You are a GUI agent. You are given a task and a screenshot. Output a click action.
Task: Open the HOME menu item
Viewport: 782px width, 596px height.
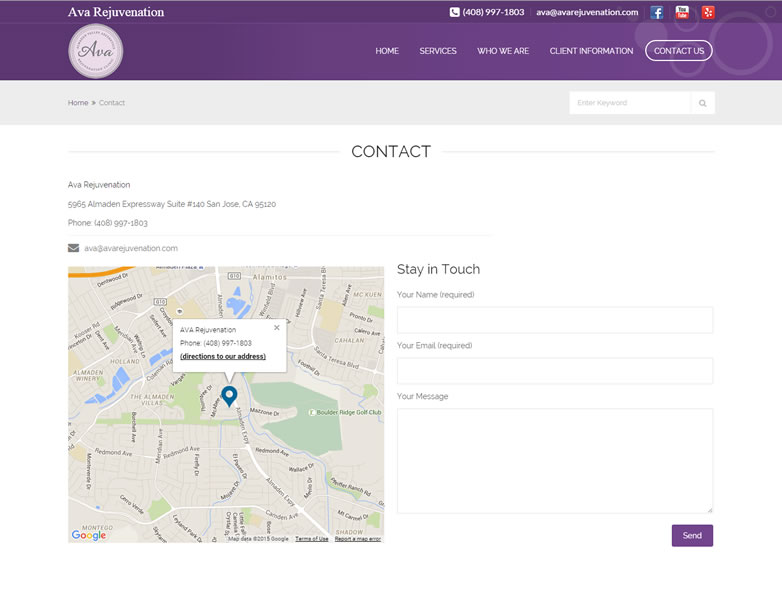coord(387,51)
